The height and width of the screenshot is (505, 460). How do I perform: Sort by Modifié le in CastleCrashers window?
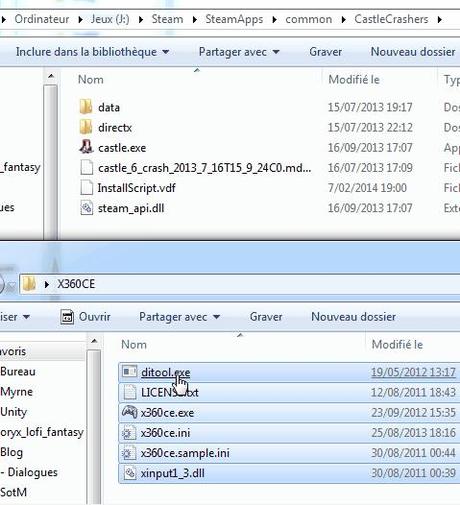(354, 80)
